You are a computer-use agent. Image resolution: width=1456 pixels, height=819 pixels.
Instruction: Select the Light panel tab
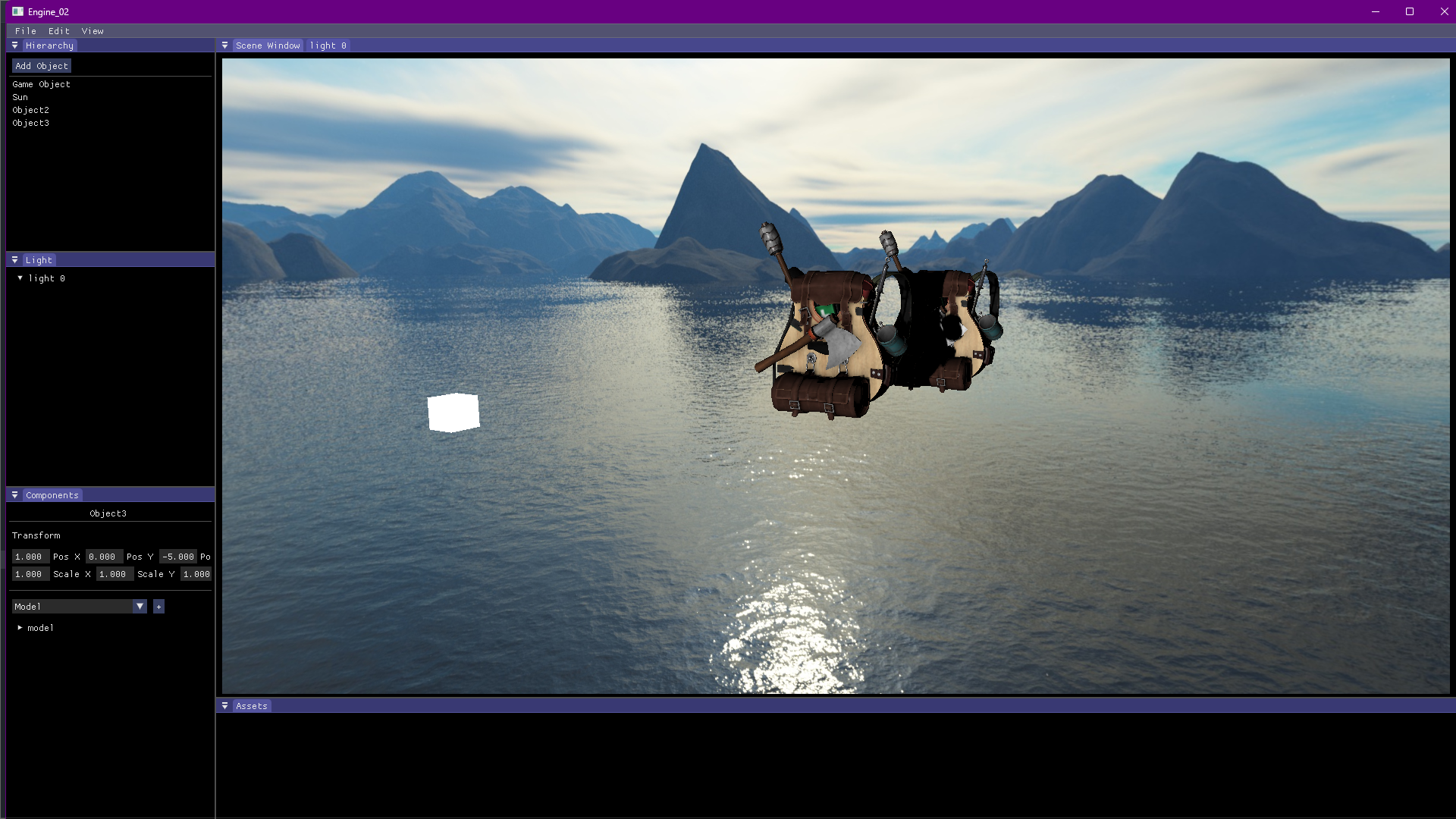click(x=39, y=260)
